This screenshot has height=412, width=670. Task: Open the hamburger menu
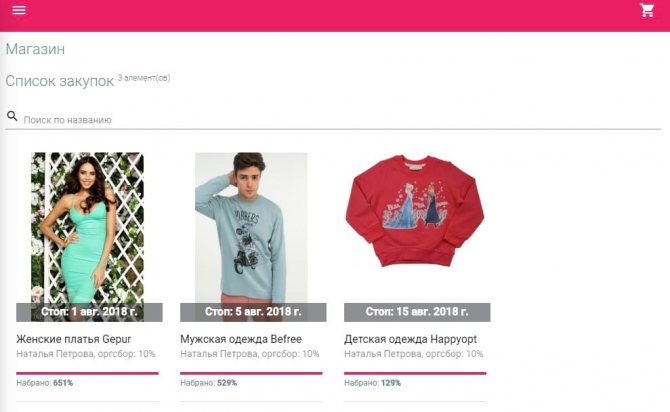[x=19, y=10]
